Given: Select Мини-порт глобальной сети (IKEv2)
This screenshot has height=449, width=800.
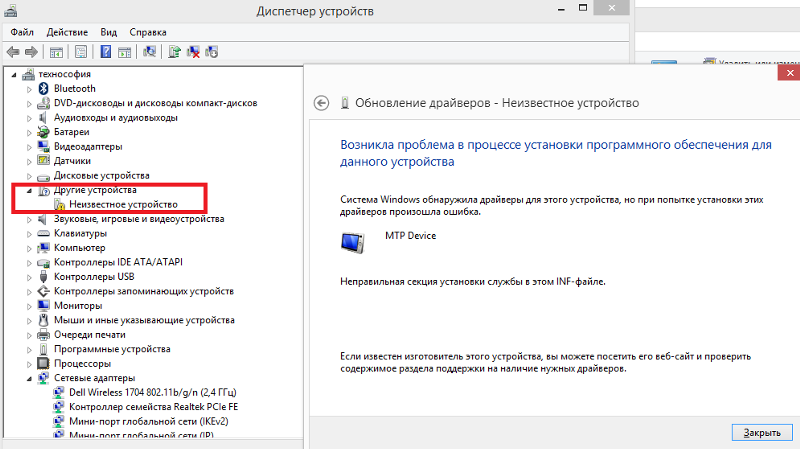Looking at the screenshot, I should click(148, 421).
